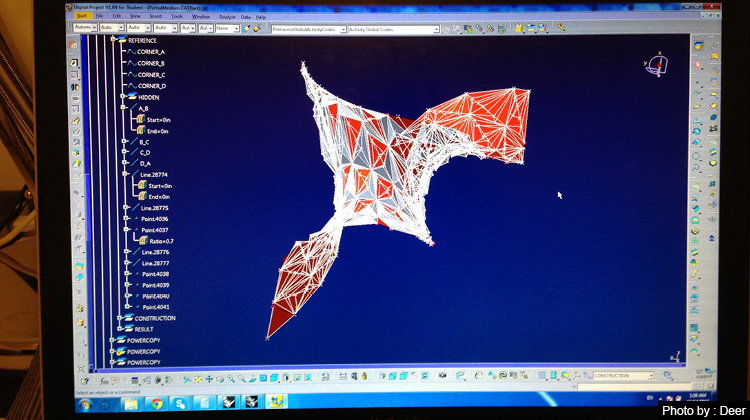Collapse the REFERENCE geometrical set
The height and width of the screenshot is (420, 750).
(x=113, y=39)
